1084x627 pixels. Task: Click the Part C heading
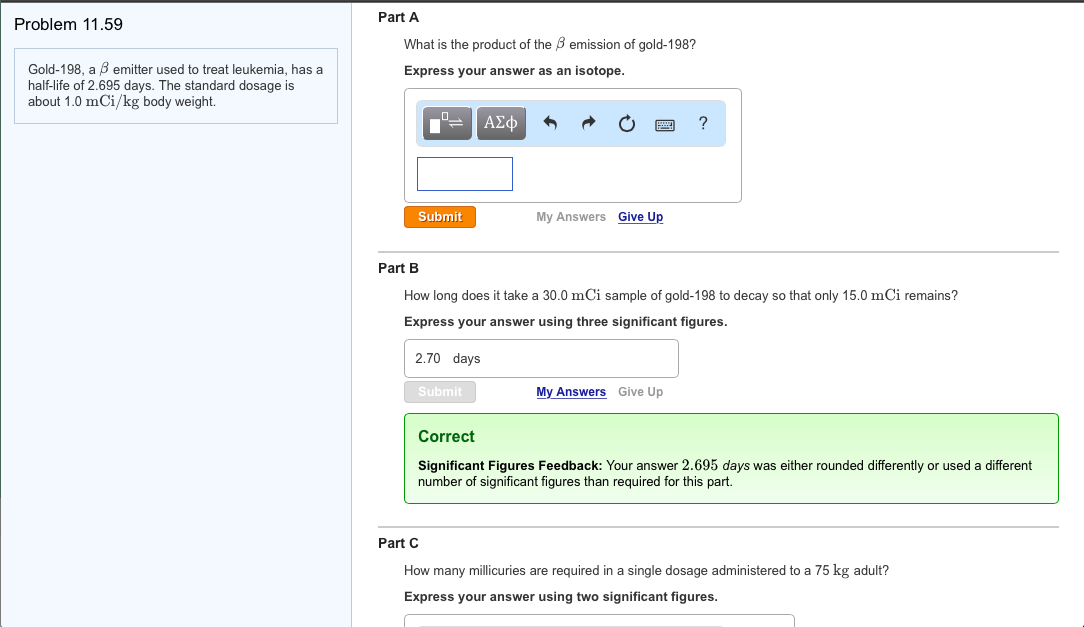click(398, 543)
